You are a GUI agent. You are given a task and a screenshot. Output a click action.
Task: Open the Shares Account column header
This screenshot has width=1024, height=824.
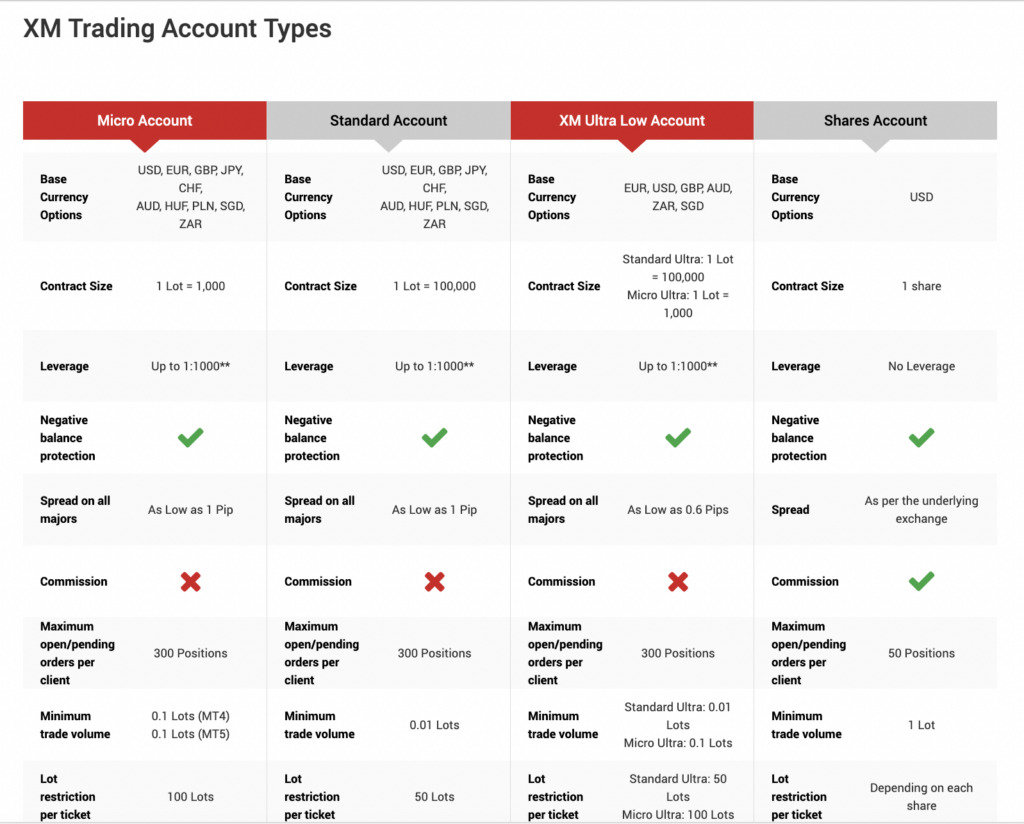tap(875, 120)
